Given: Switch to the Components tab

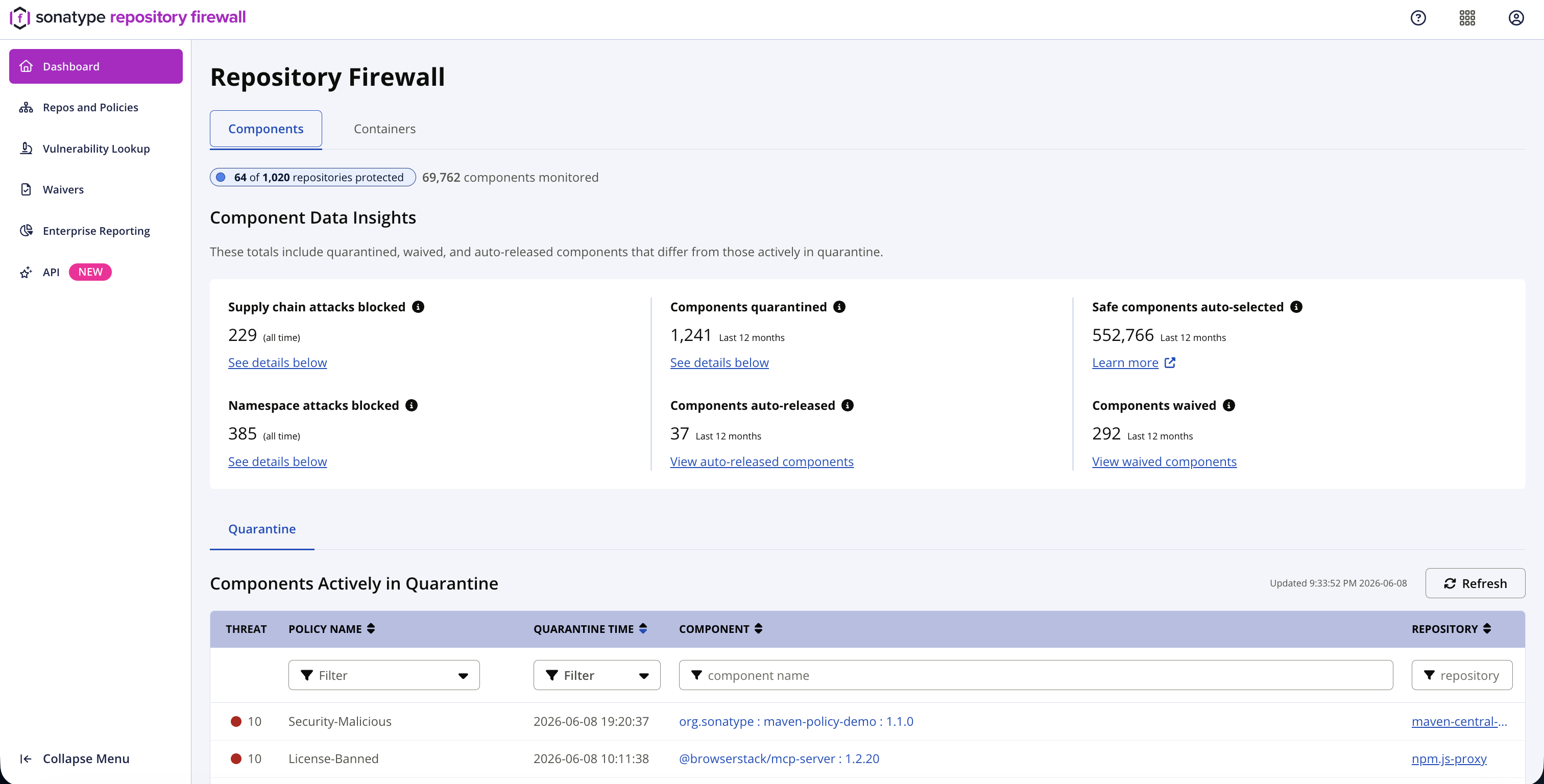Looking at the screenshot, I should click(266, 129).
